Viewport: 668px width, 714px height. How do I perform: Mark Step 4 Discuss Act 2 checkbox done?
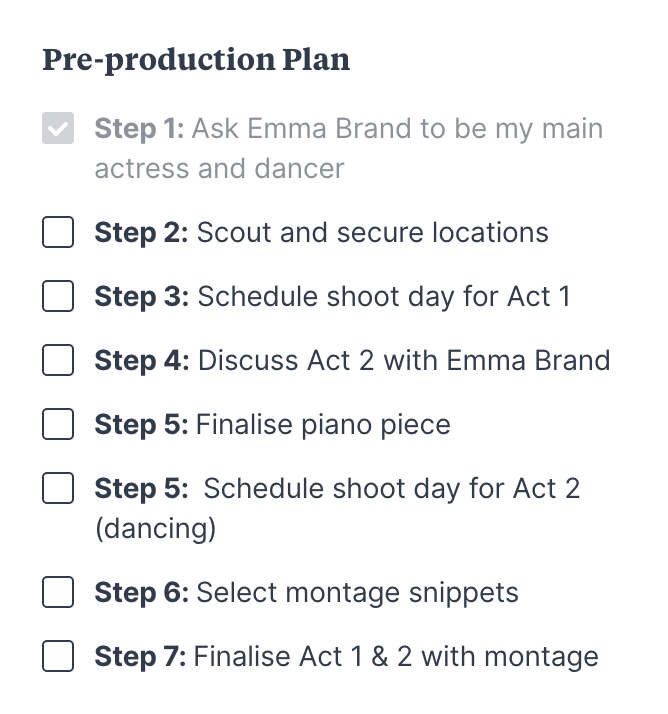pyautogui.click(x=58, y=361)
